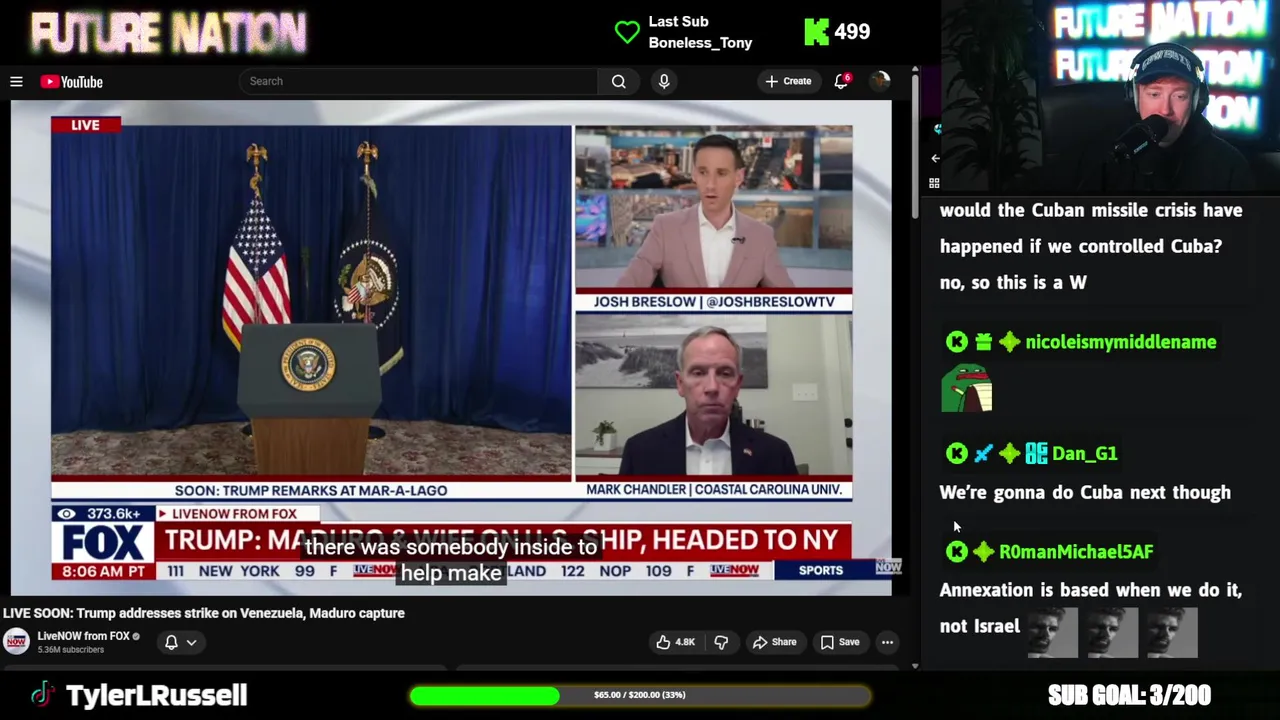This screenshot has height=720, width=1280.
Task: Open the Create button
Action: [788, 81]
